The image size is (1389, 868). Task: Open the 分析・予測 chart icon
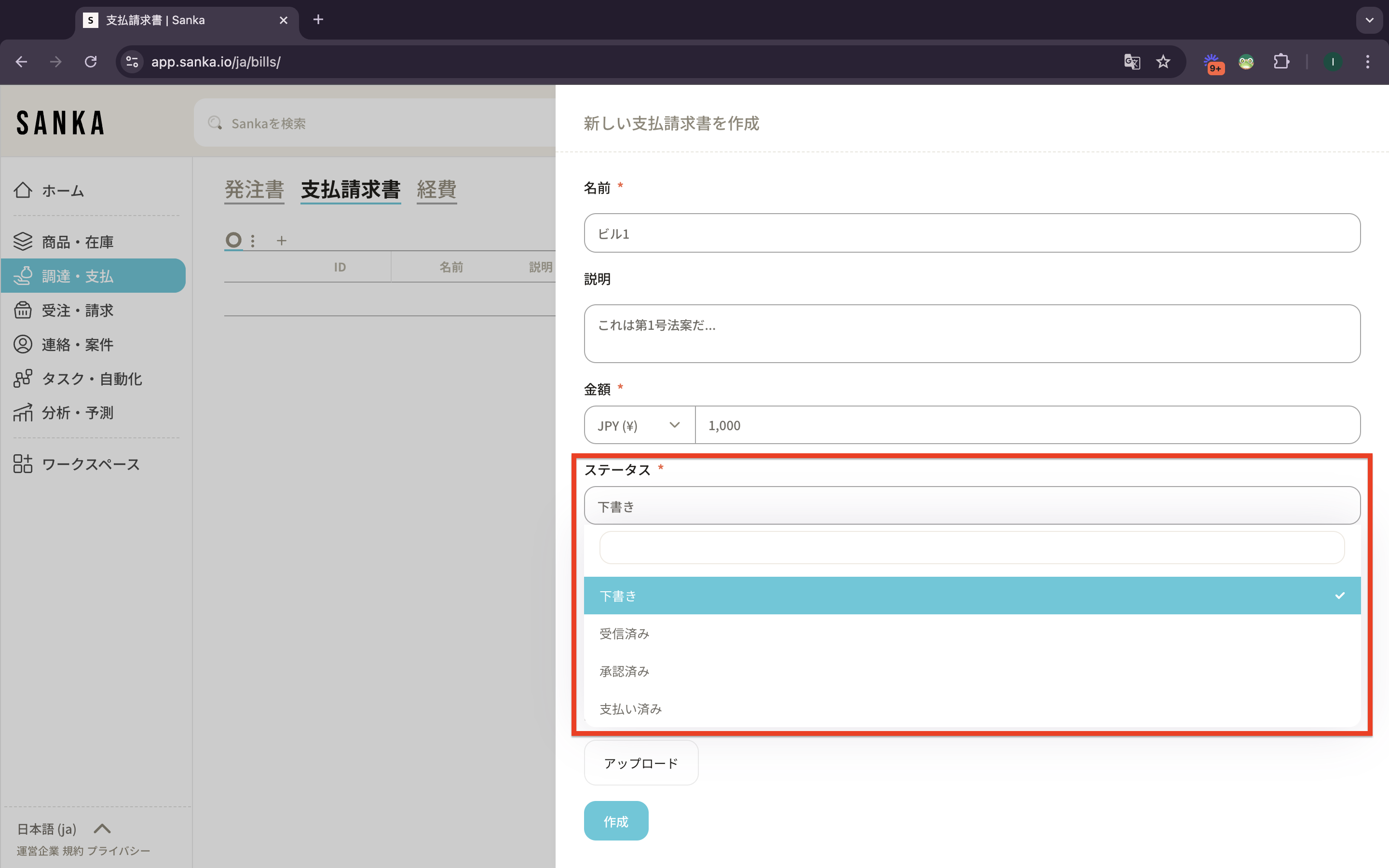23,412
